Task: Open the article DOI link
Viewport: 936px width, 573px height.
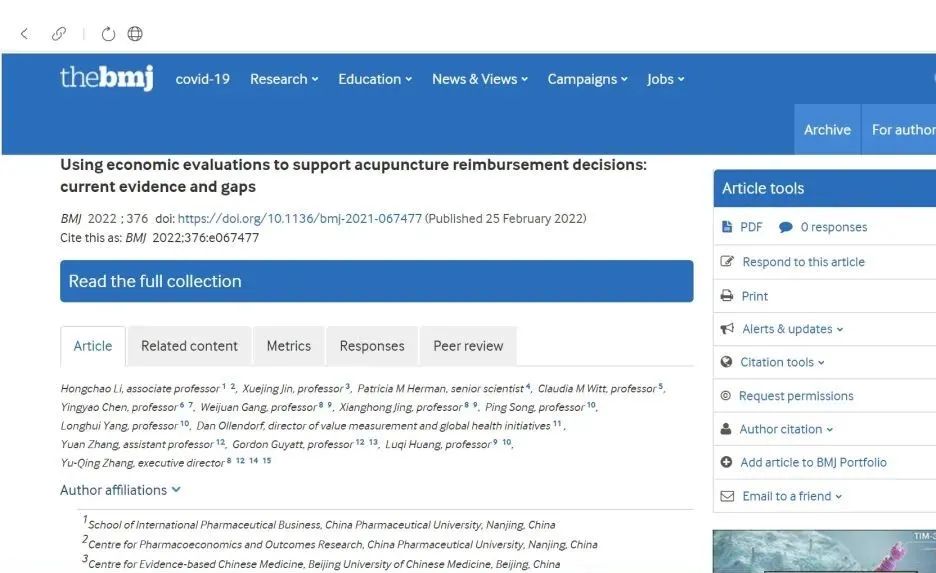Action: [x=300, y=218]
